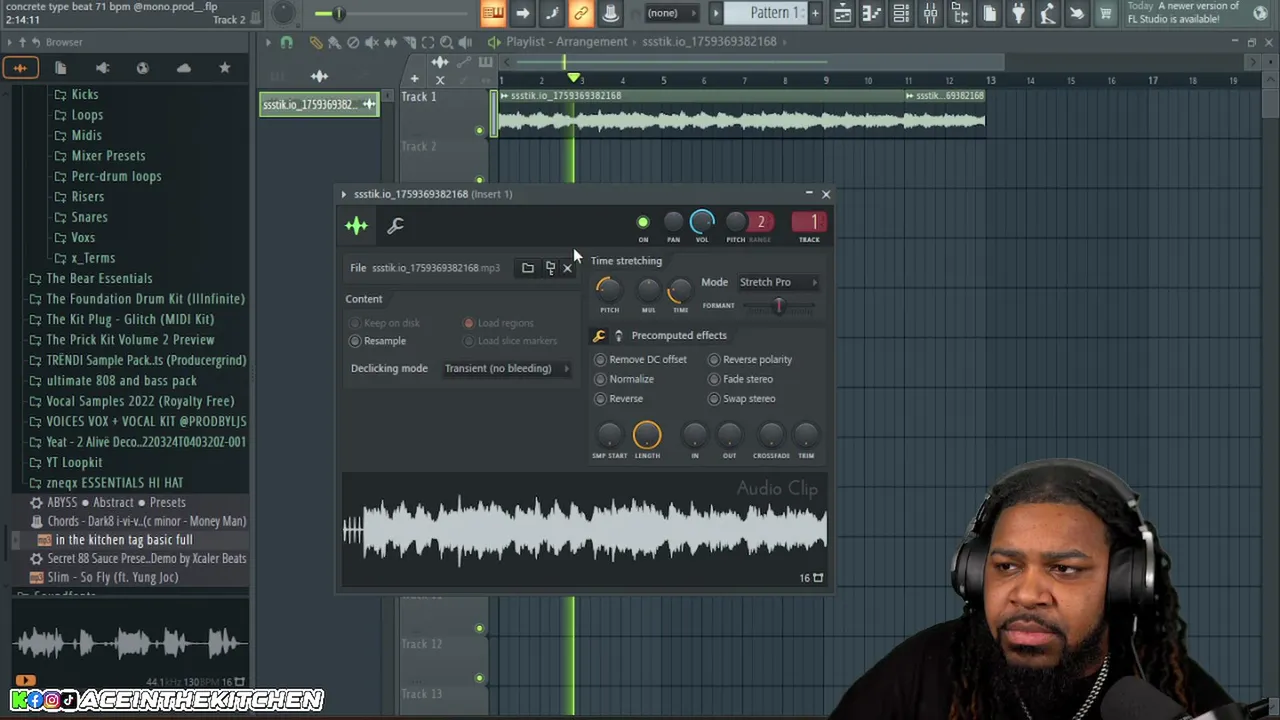This screenshot has height=720, width=1280.
Task: Click the add pattern plus button
Action: (815, 13)
